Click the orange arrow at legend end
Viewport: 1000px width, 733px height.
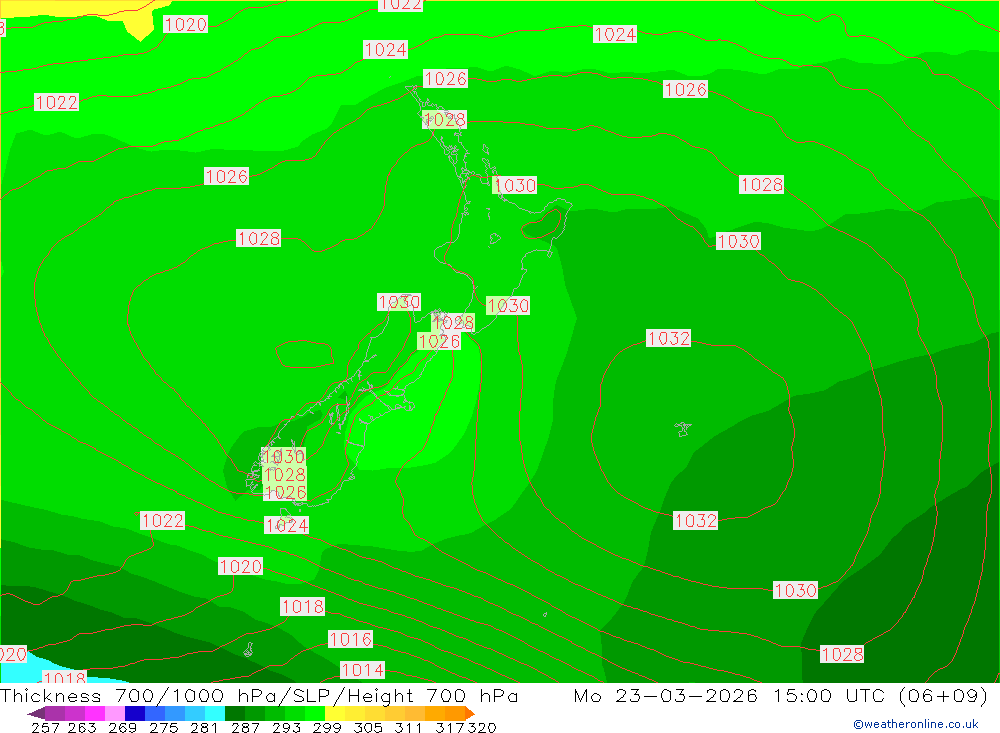pyautogui.click(x=469, y=713)
